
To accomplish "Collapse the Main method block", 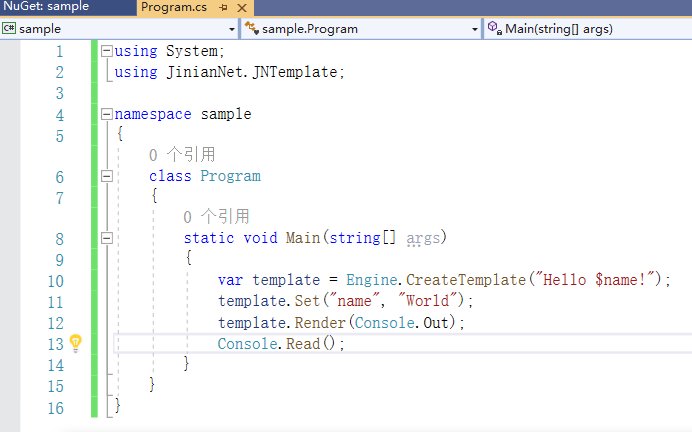I will (x=106, y=238).
